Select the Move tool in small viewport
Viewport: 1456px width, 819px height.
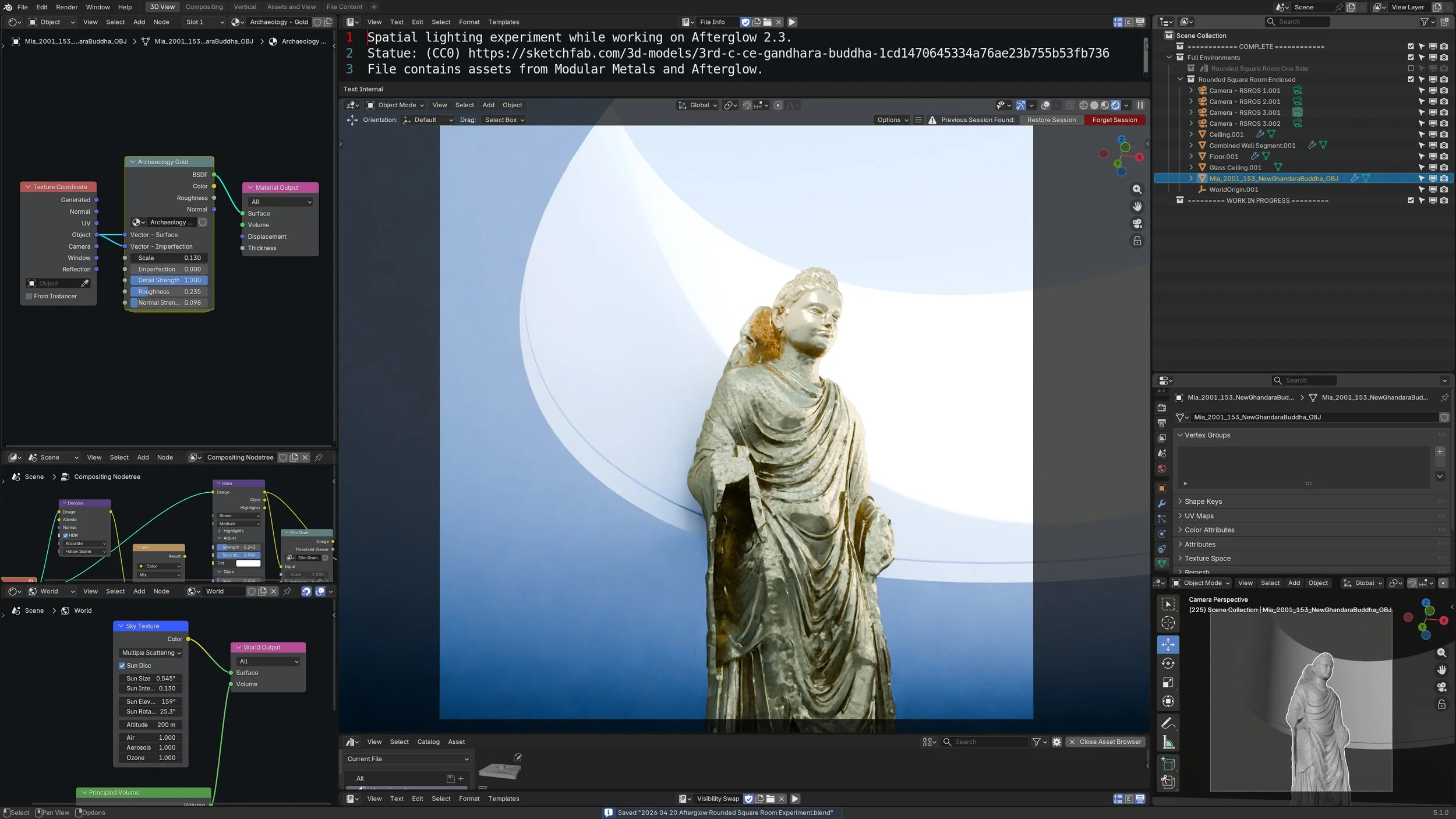(x=1168, y=644)
